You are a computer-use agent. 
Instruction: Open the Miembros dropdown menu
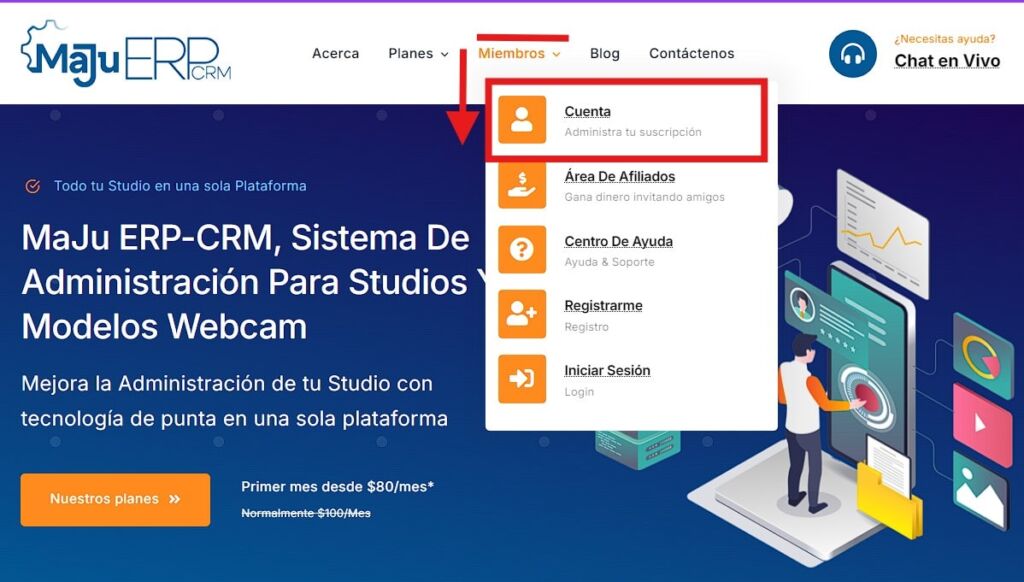512,54
